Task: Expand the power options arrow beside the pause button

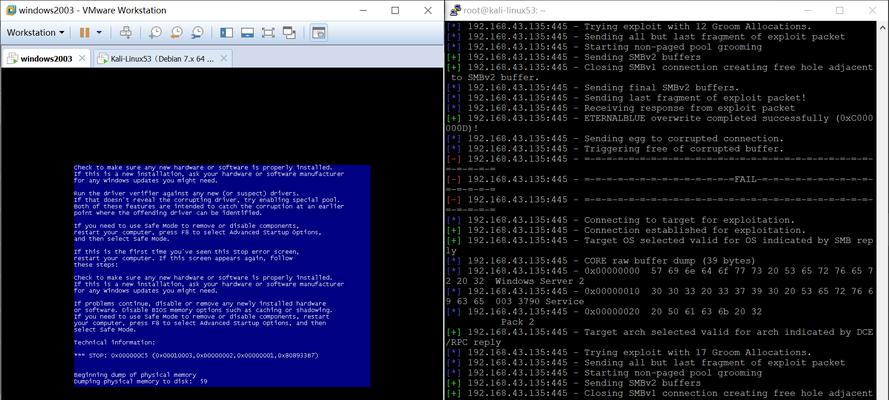Action: click(x=99, y=33)
